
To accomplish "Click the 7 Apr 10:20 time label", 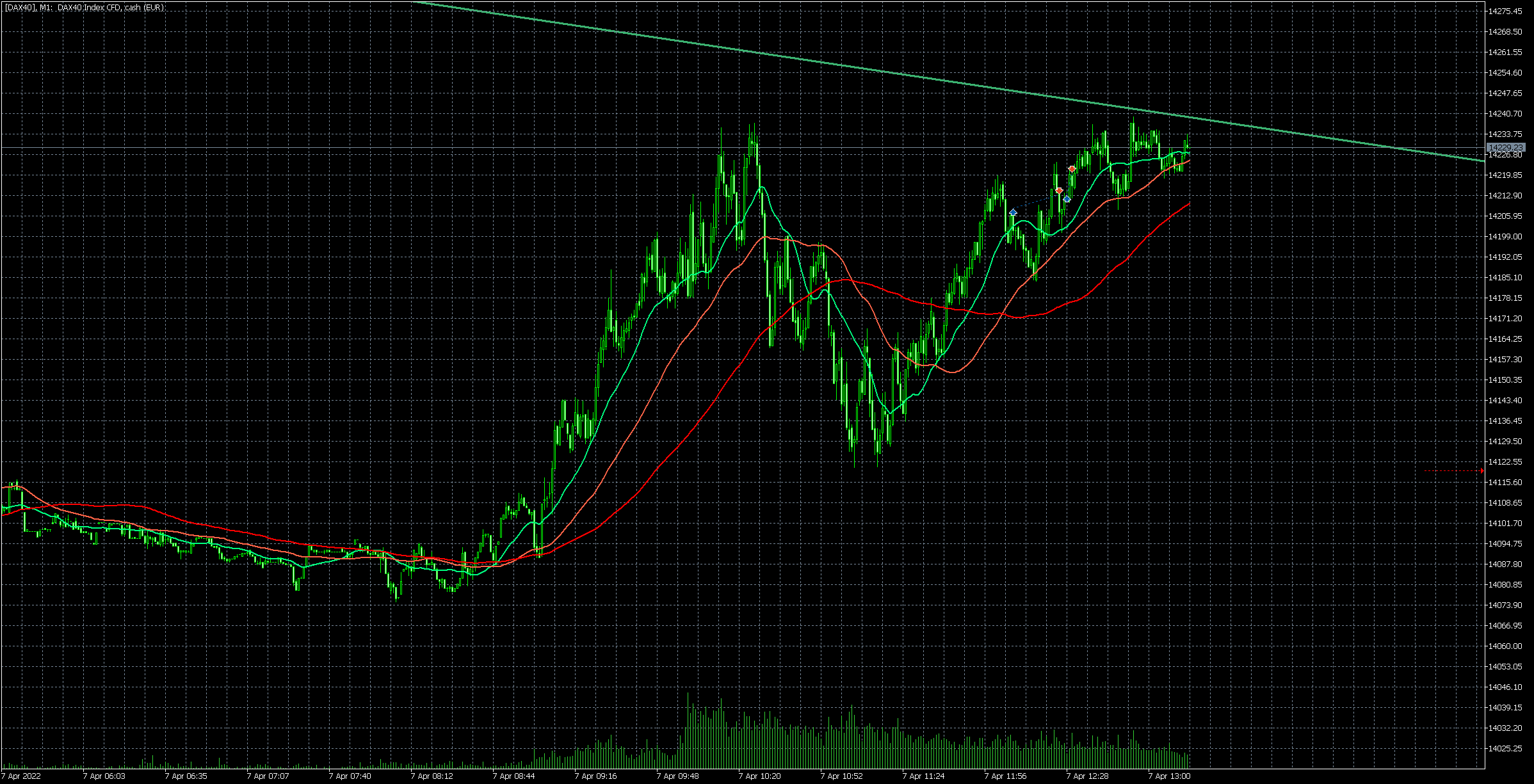I will (759, 776).
